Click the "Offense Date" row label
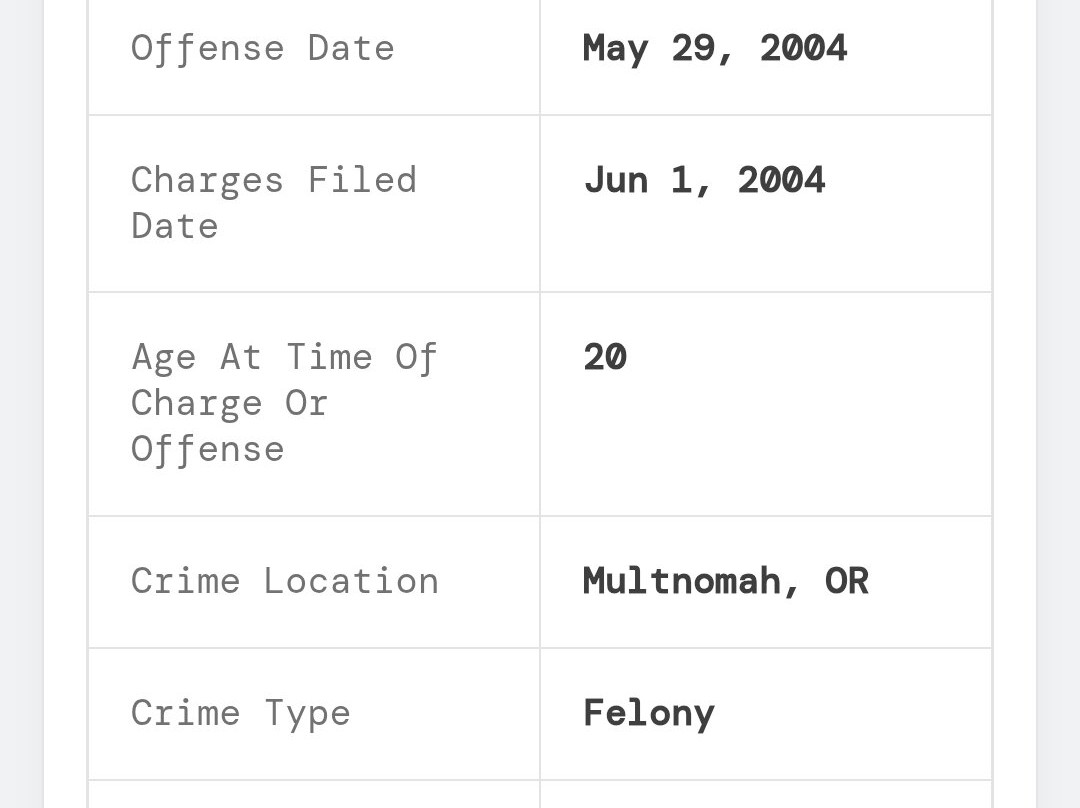 262,48
